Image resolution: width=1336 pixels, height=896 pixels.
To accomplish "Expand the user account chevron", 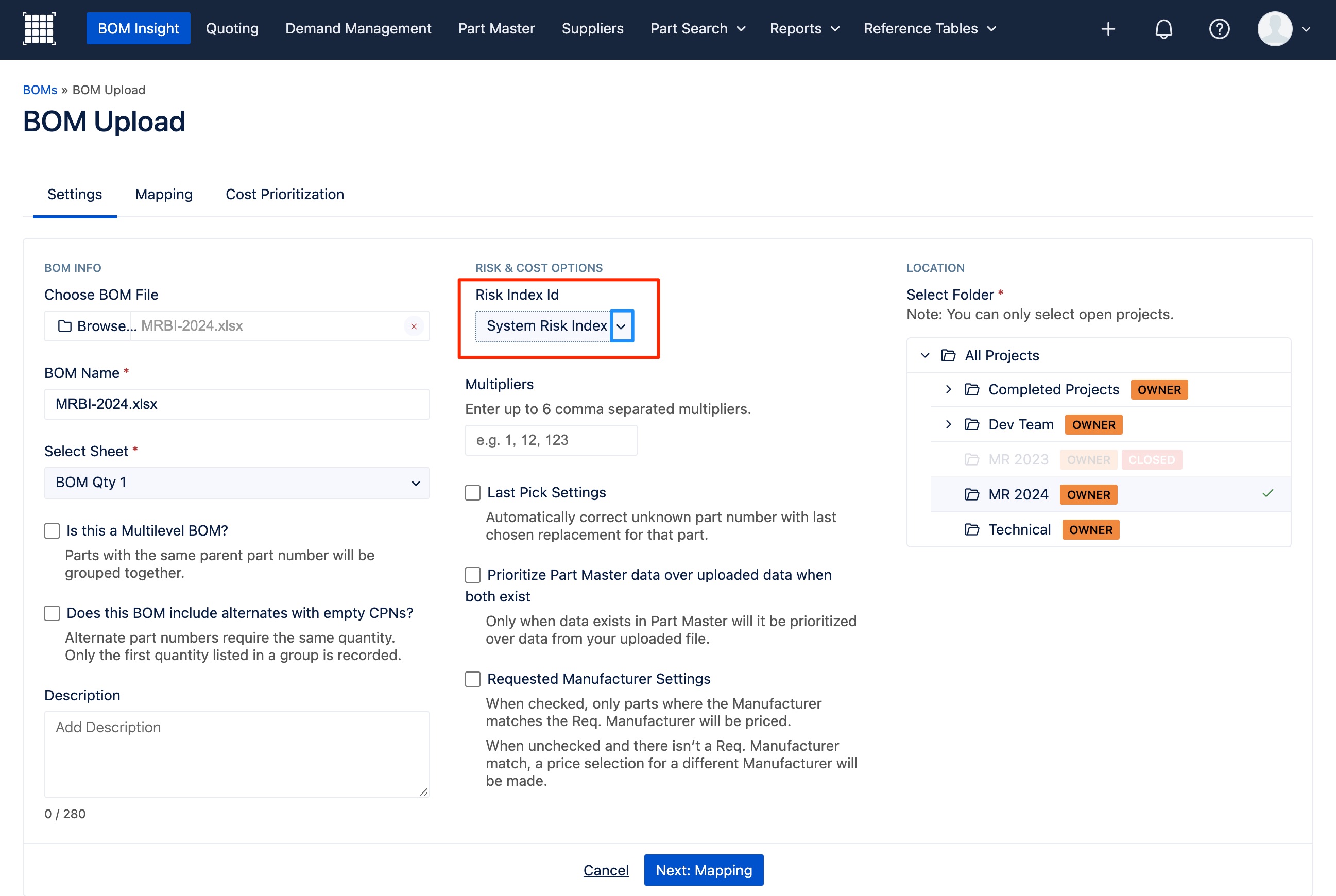I will (1306, 29).
